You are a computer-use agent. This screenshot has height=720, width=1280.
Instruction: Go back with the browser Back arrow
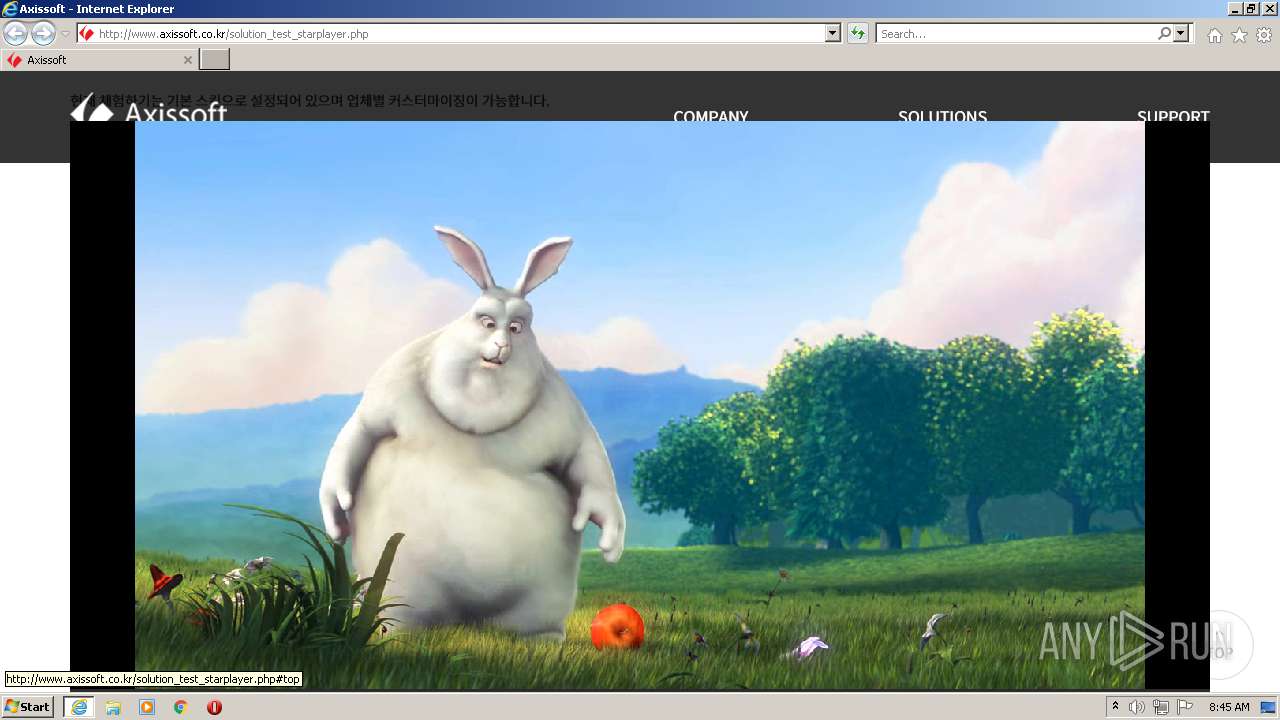15,33
